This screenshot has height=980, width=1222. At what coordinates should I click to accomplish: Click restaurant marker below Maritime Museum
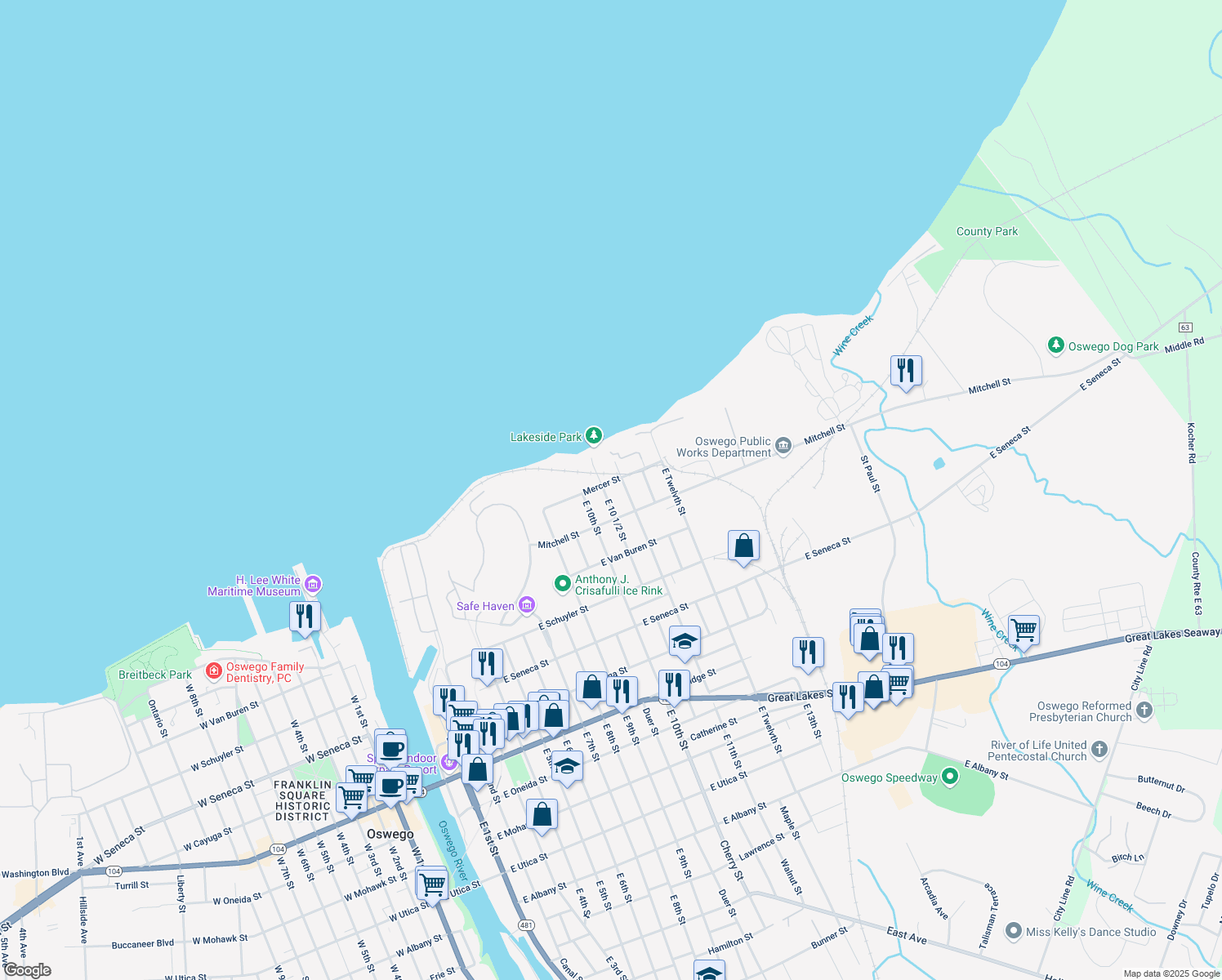tap(305, 617)
